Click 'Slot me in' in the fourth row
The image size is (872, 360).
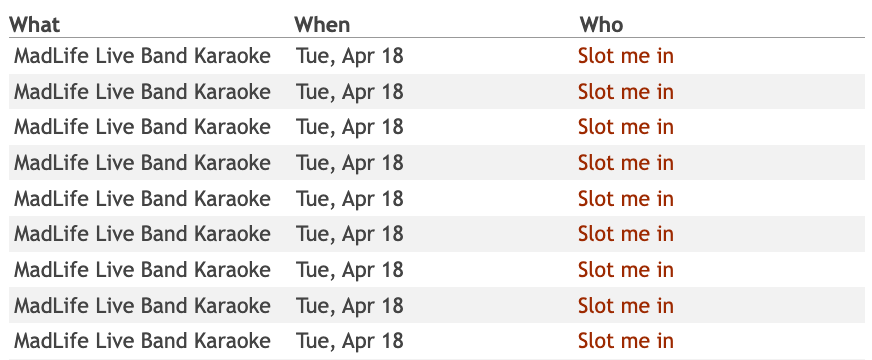(626, 163)
